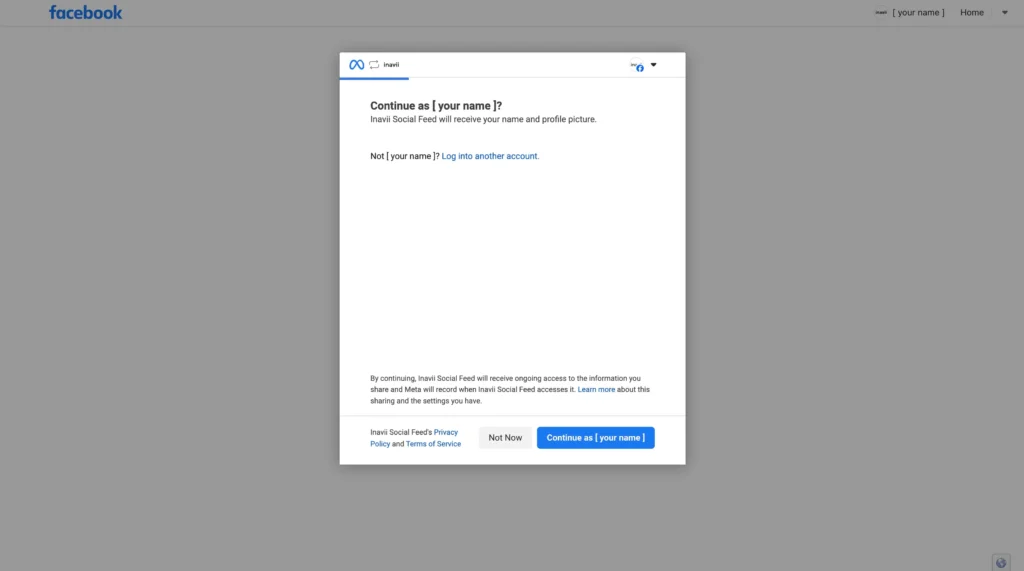Screen dimensions: 1024x571
Task: Click the Not Now button
Action: [x=505, y=438]
